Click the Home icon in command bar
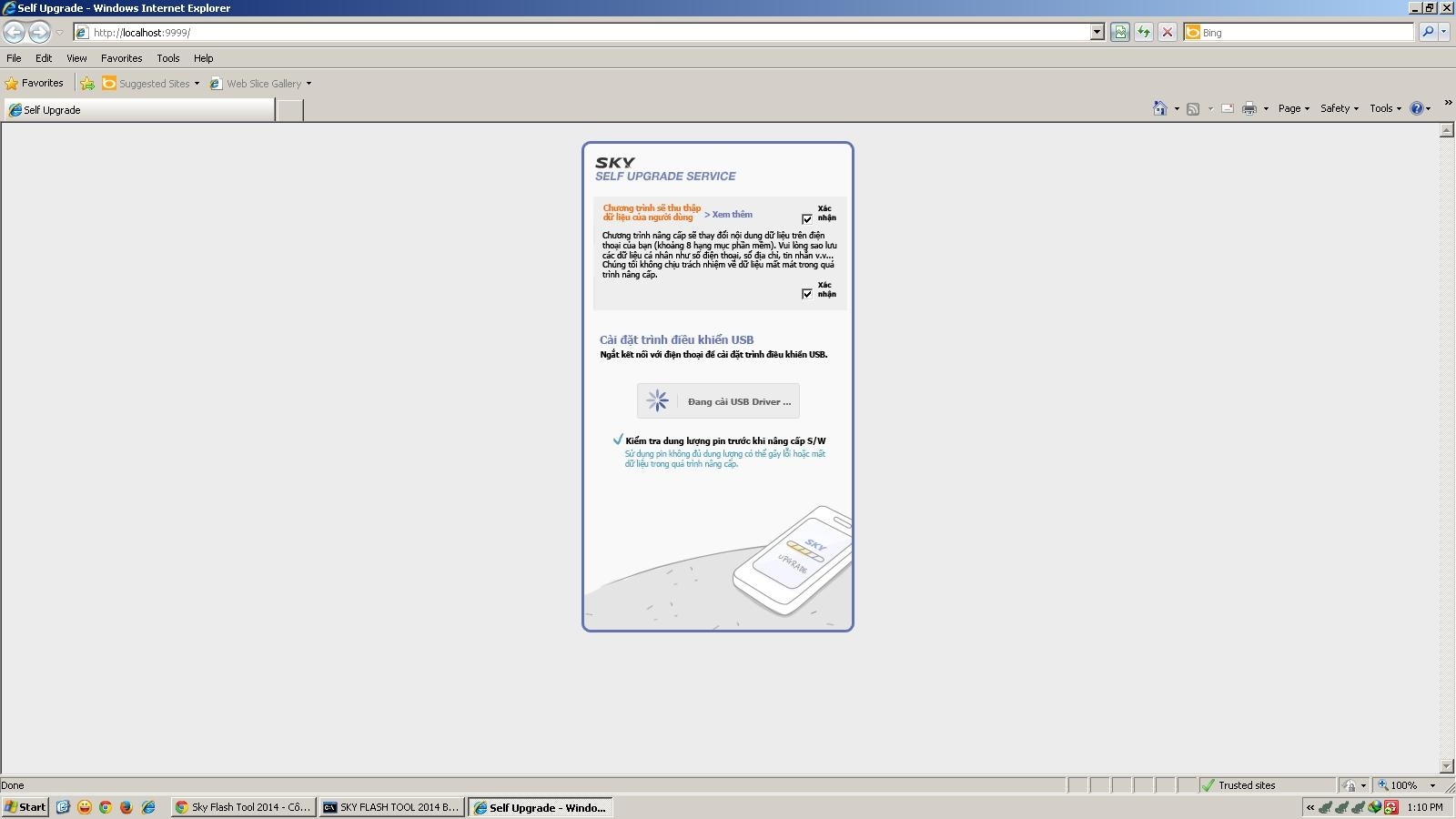 click(x=1159, y=108)
